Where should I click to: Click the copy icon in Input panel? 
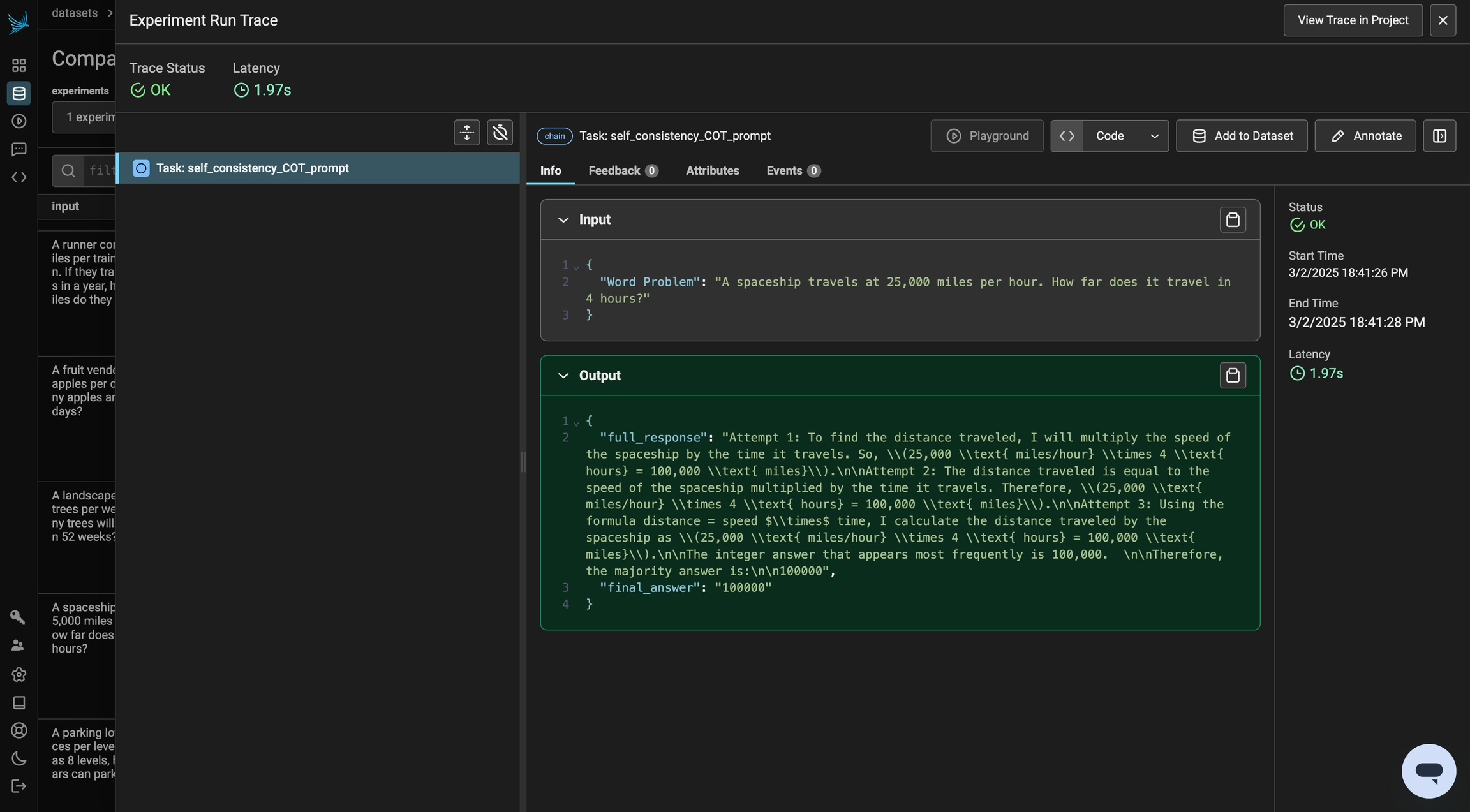(x=1233, y=219)
